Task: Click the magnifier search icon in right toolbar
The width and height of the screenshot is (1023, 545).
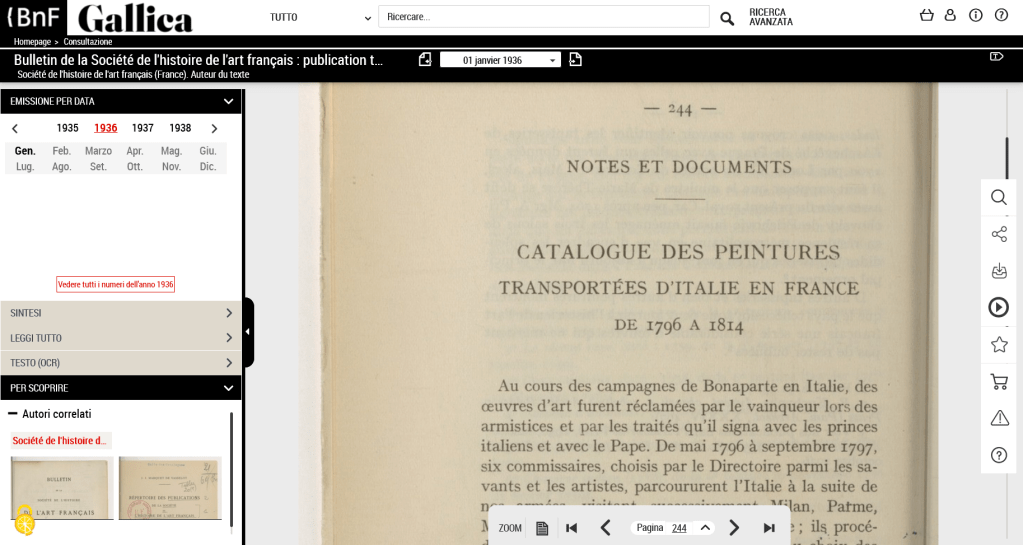Action: coord(998,197)
